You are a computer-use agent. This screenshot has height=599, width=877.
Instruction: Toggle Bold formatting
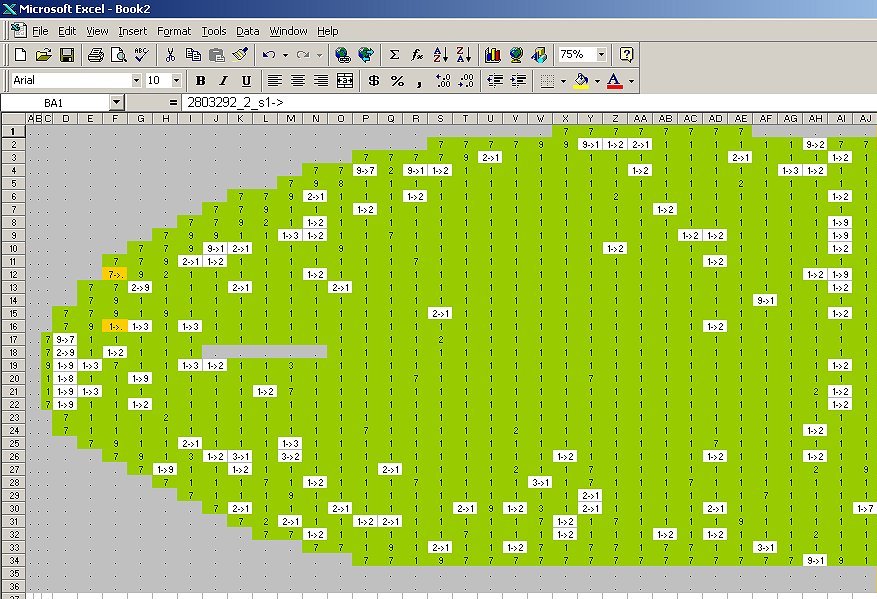tap(200, 81)
